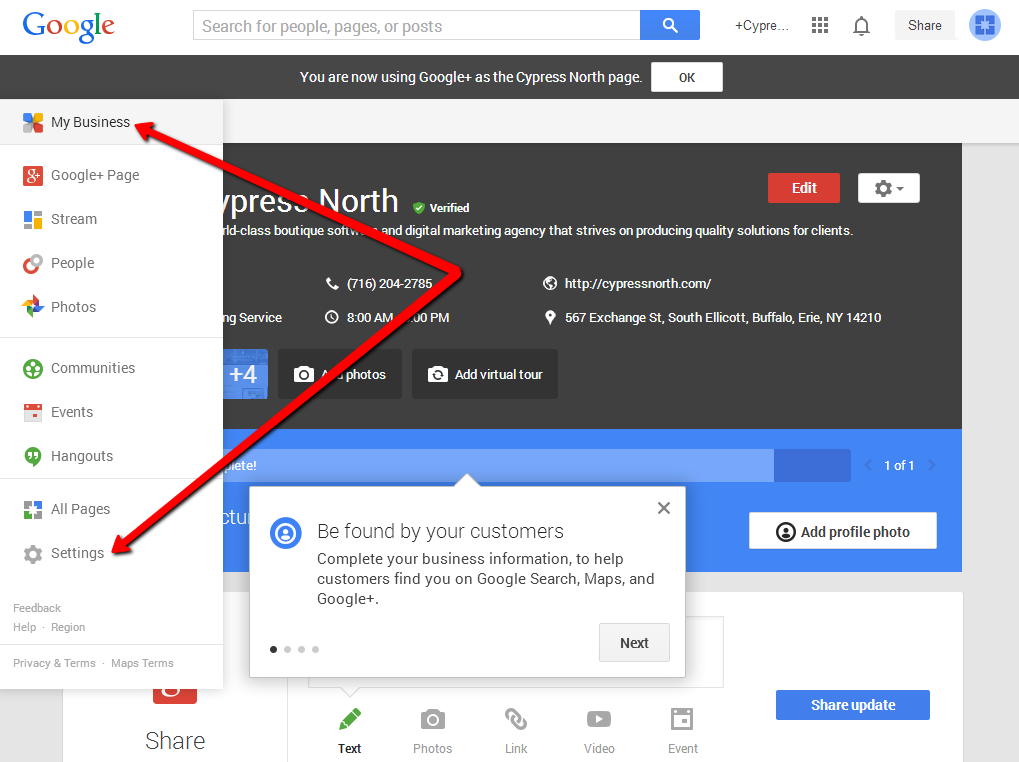Click the Verified badge
Screen dimensions: 1019x762
pos(441,208)
